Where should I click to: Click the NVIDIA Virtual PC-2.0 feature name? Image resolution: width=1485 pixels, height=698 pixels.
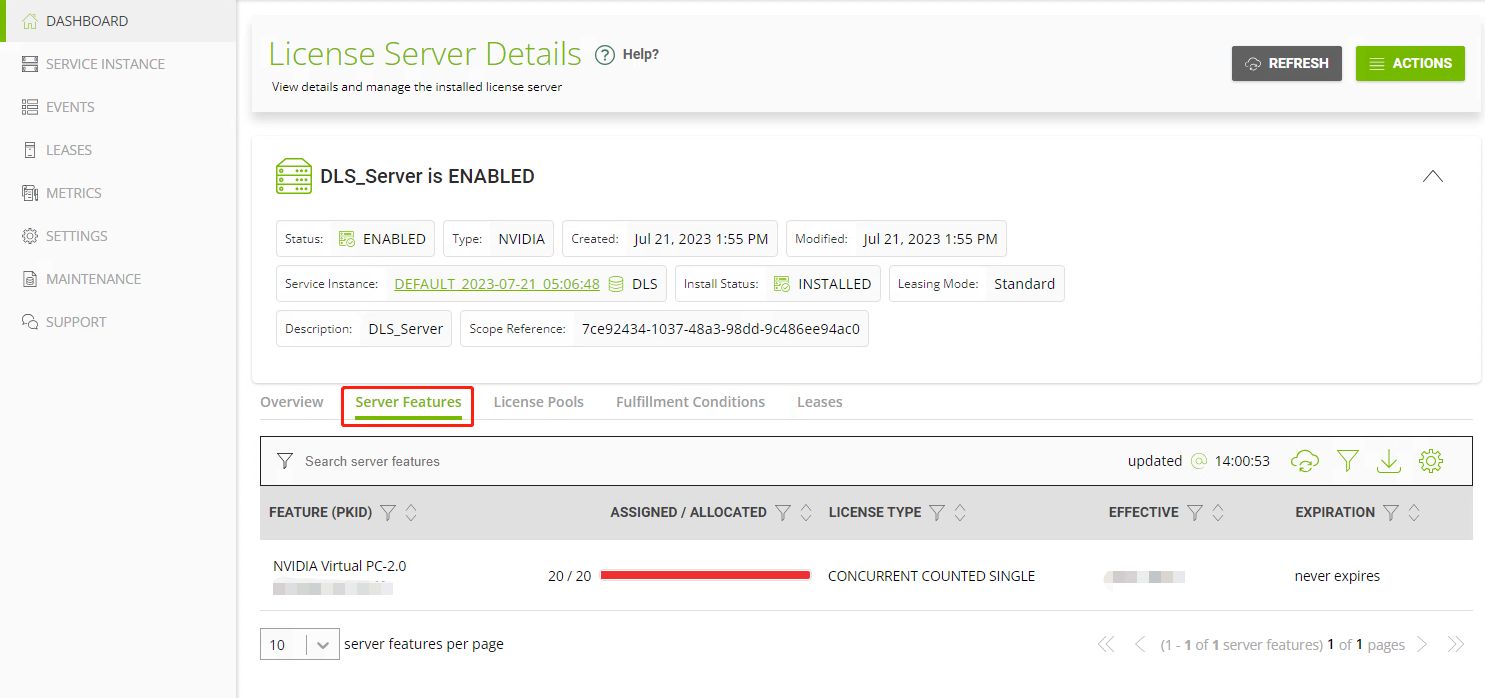(340, 566)
